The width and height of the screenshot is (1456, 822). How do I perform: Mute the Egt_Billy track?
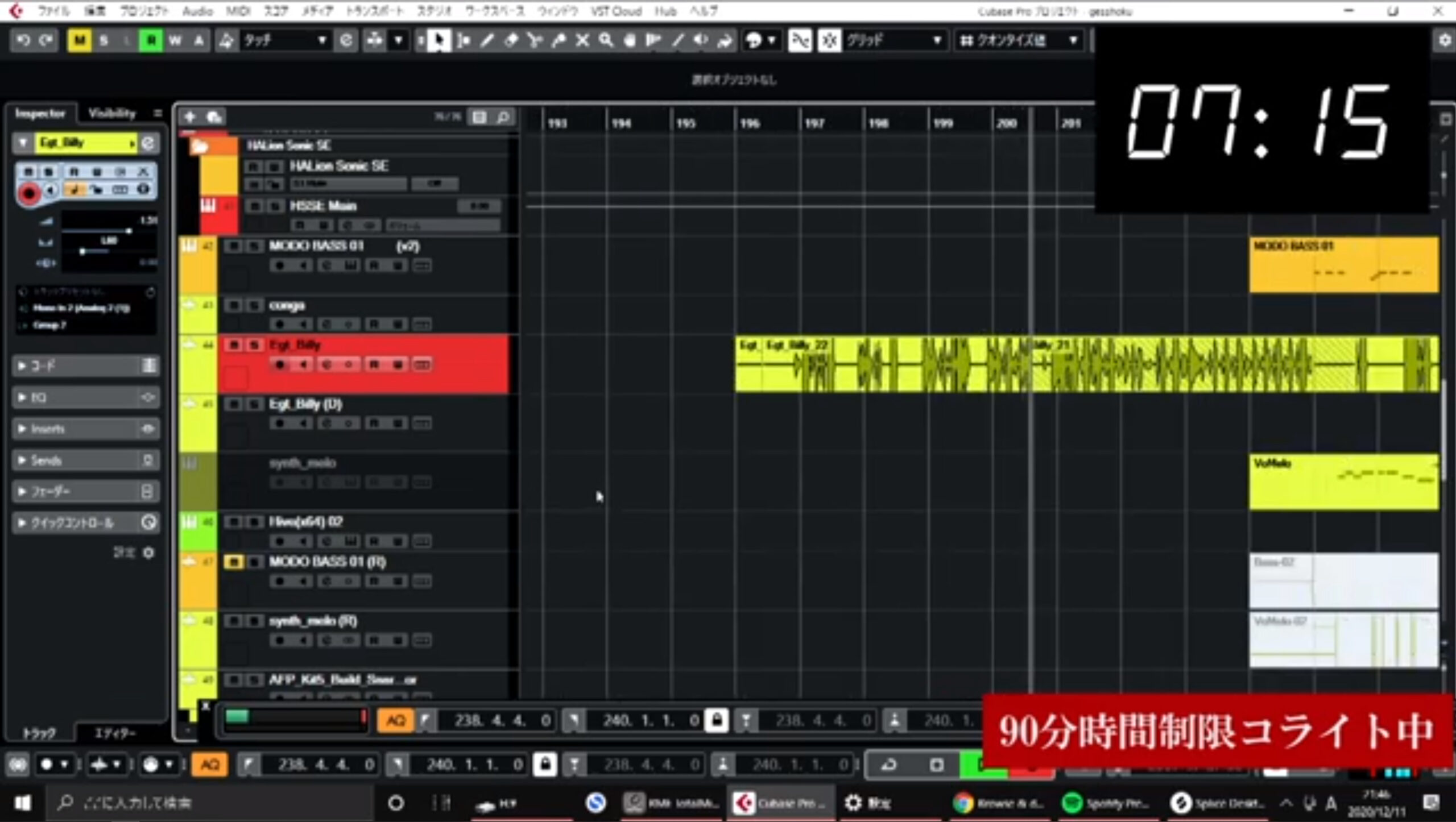(234, 345)
